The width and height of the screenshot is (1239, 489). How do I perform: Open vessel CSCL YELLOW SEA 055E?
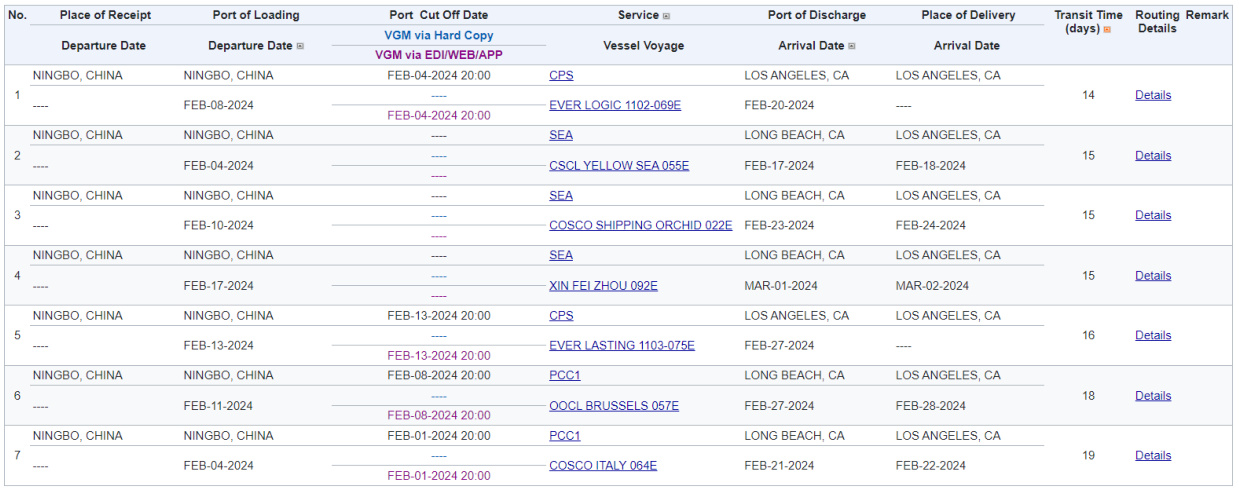pyautogui.click(x=619, y=166)
